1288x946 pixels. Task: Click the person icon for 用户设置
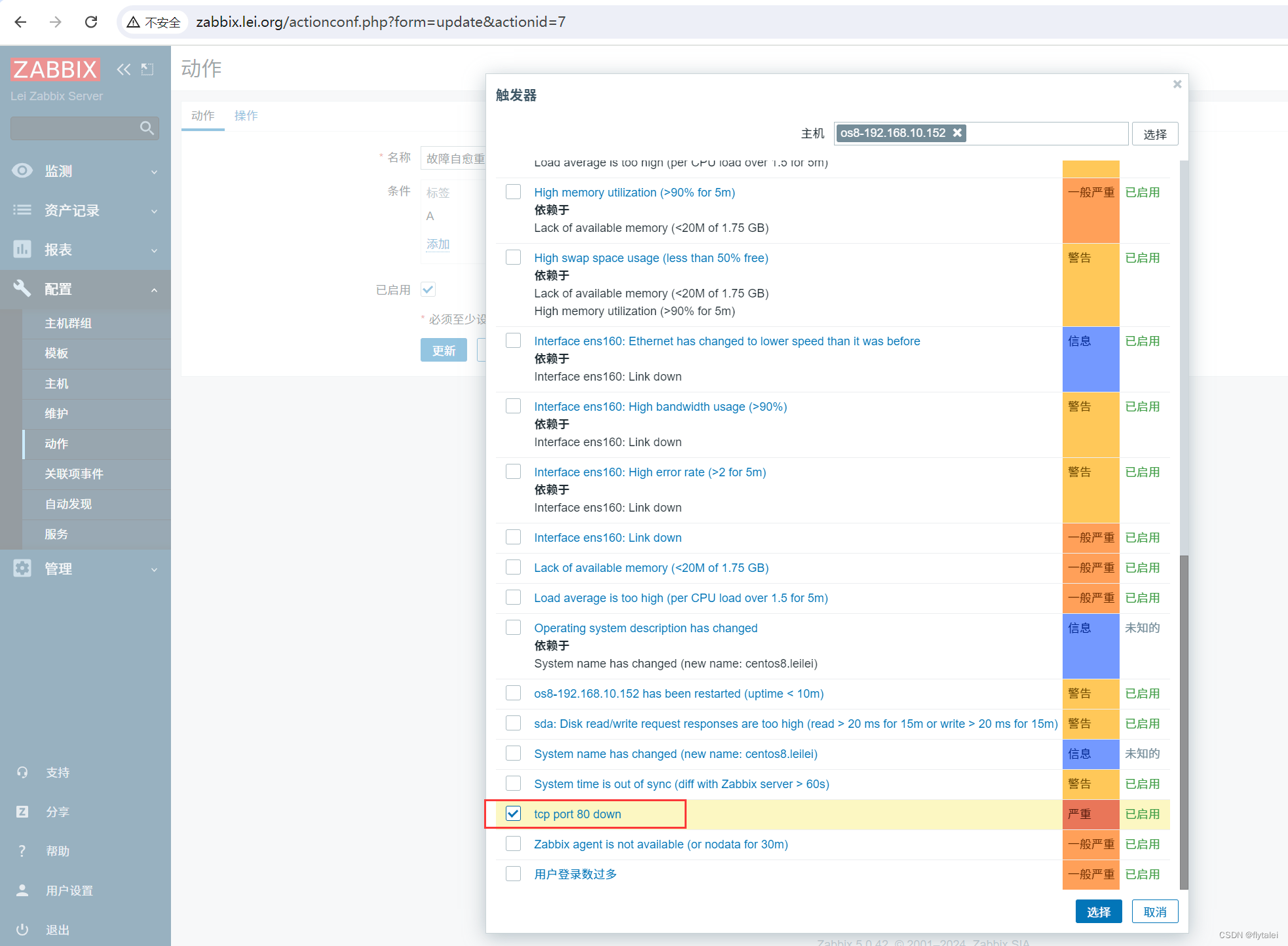(22, 890)
